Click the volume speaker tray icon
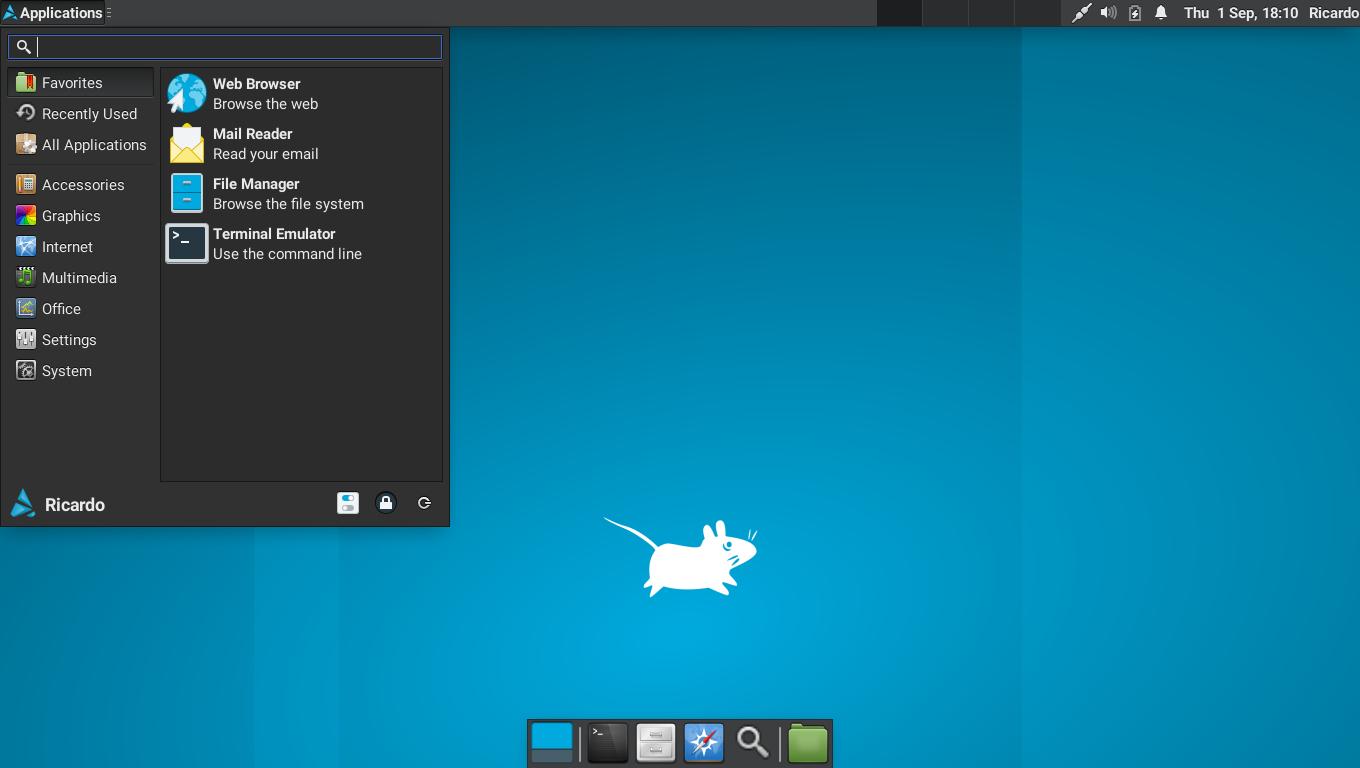The width and height of the screenshot is (1360, 768). 1108,13
